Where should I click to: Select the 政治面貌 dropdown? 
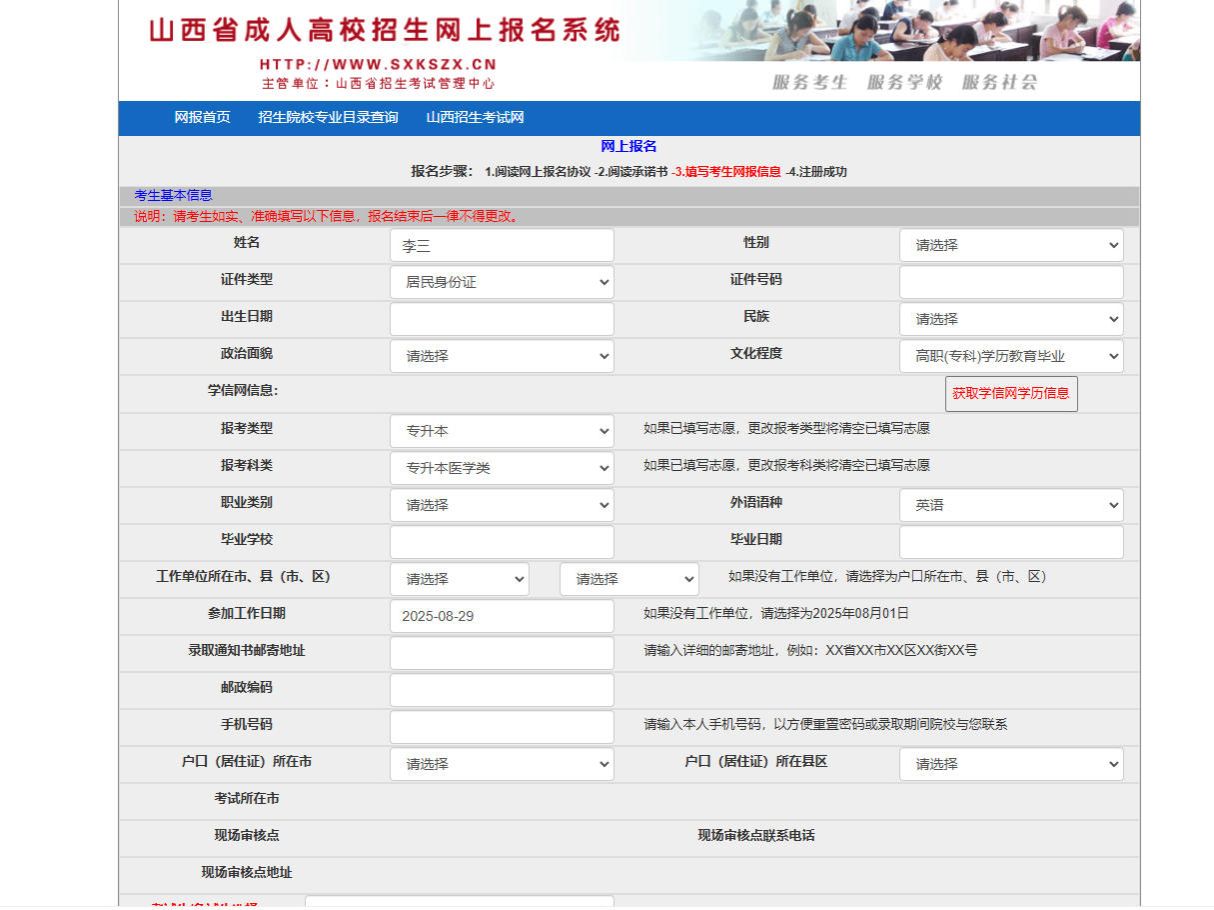coord(501,356)
